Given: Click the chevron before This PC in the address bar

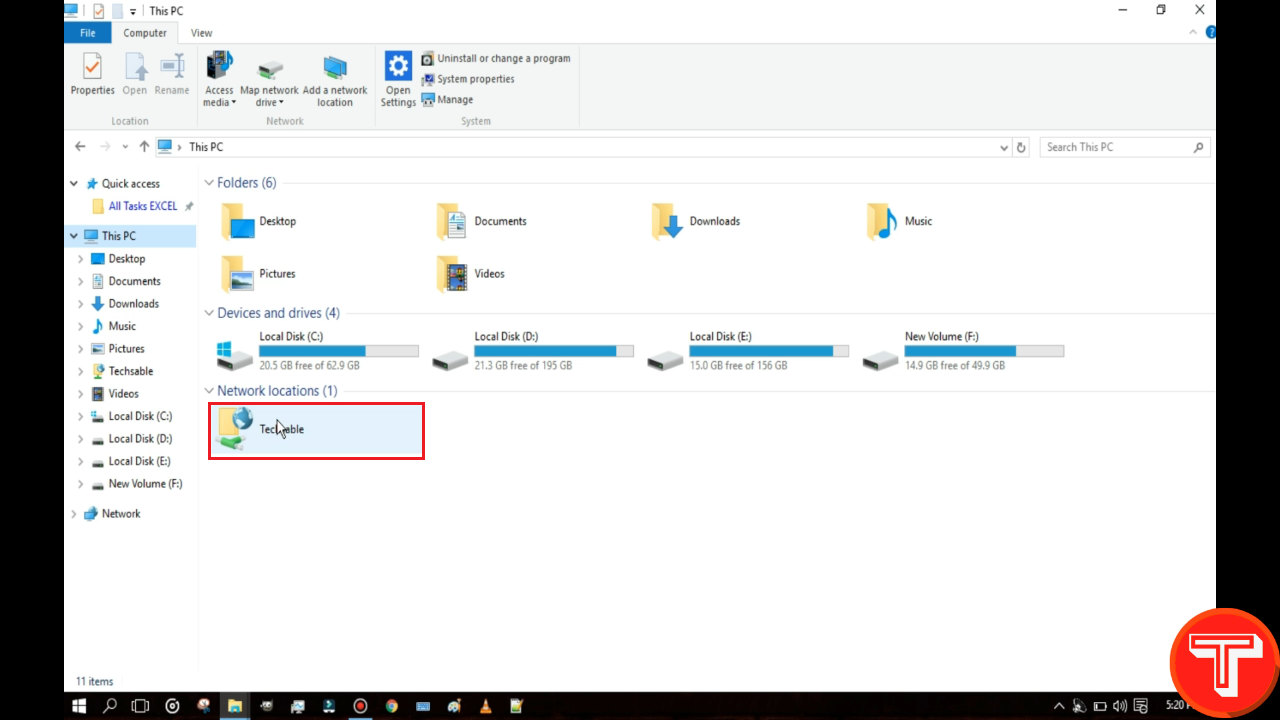Looking at the screenshot, I should (x=180, y=147).
